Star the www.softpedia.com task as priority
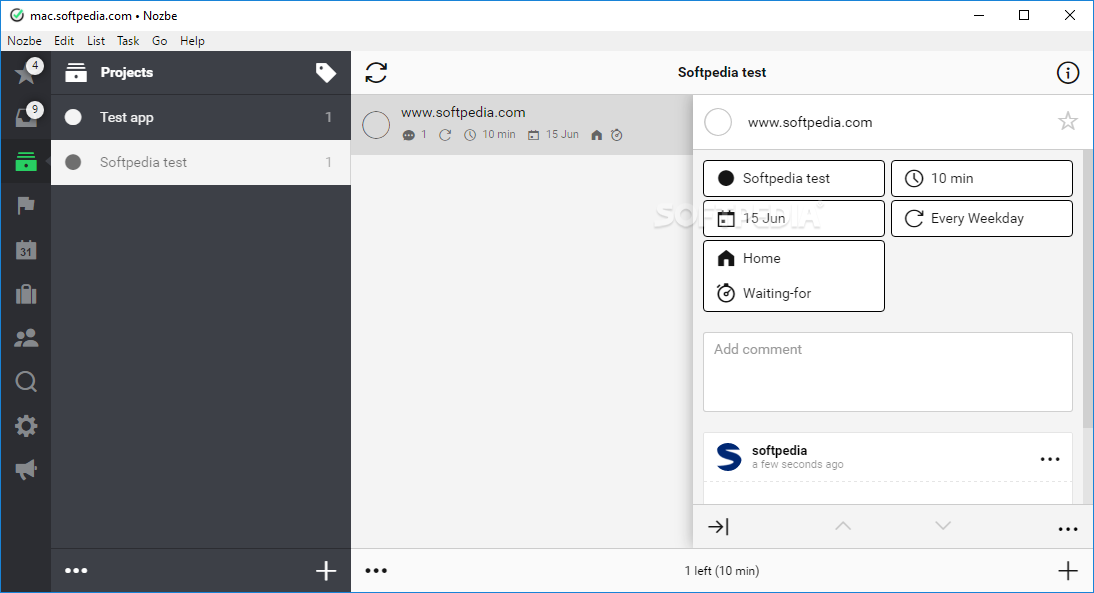Screen dimensions: 1094x593 click(x=1067, y=121)
